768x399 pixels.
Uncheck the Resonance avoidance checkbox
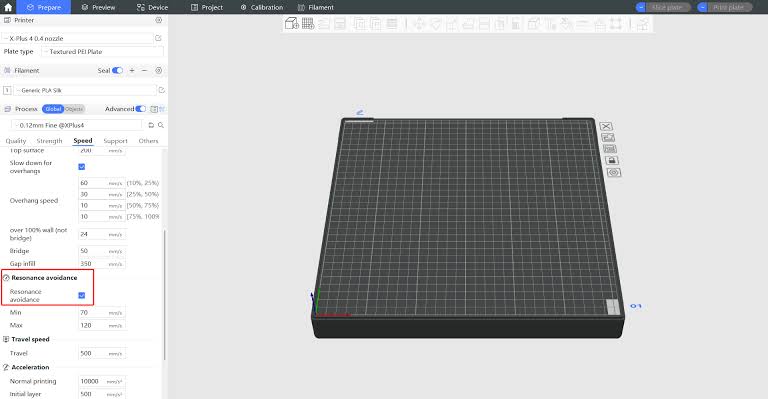(82, 295)
